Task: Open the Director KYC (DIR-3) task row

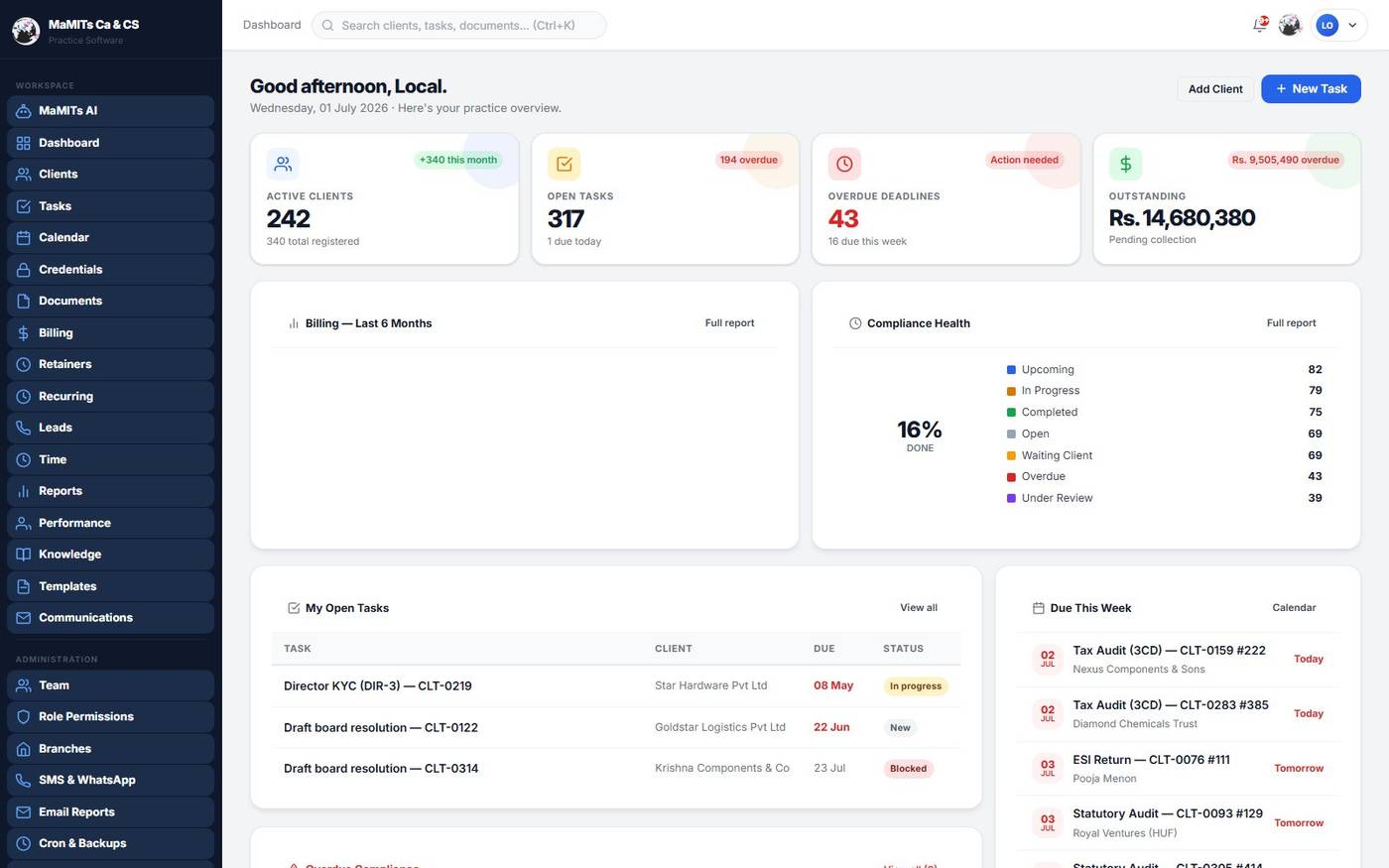Action: point(616,685)
